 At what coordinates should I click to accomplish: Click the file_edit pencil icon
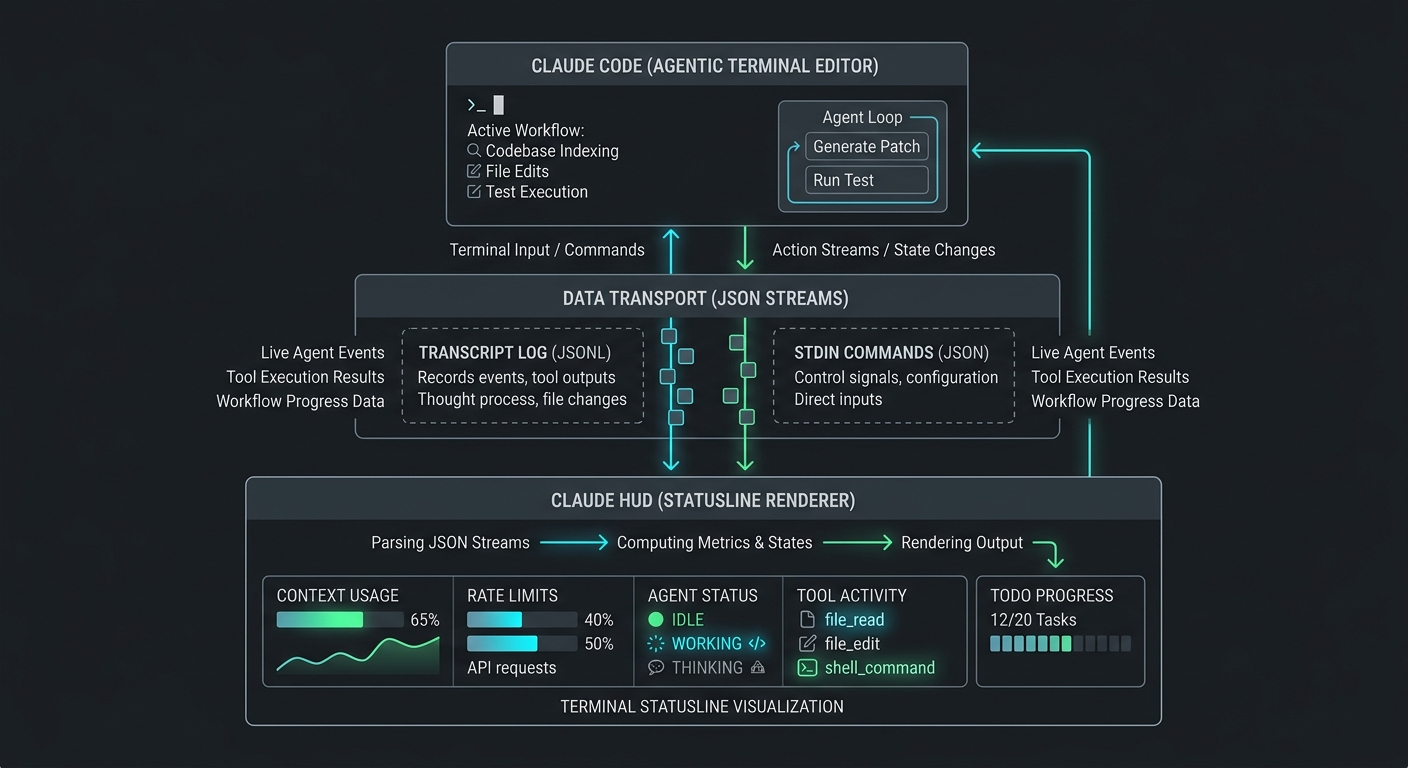pos(807,644)
